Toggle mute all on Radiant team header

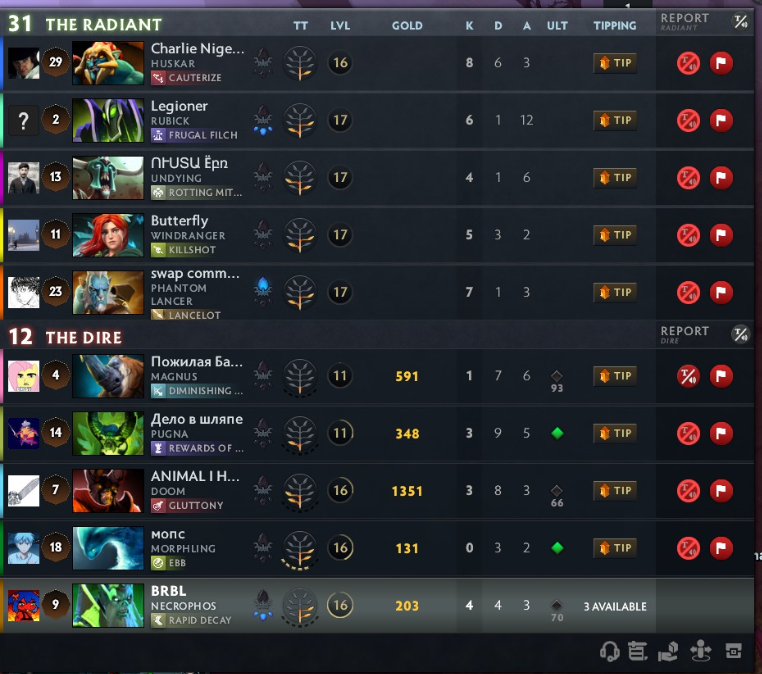coord(741,21)
